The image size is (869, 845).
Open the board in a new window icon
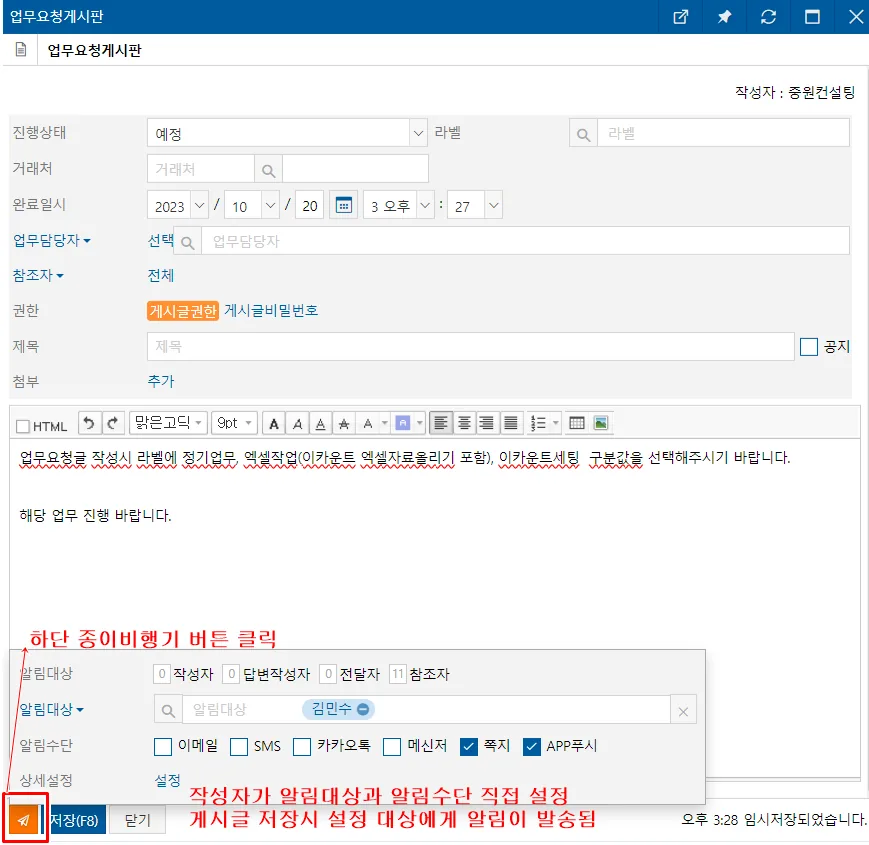pos(680,17)
